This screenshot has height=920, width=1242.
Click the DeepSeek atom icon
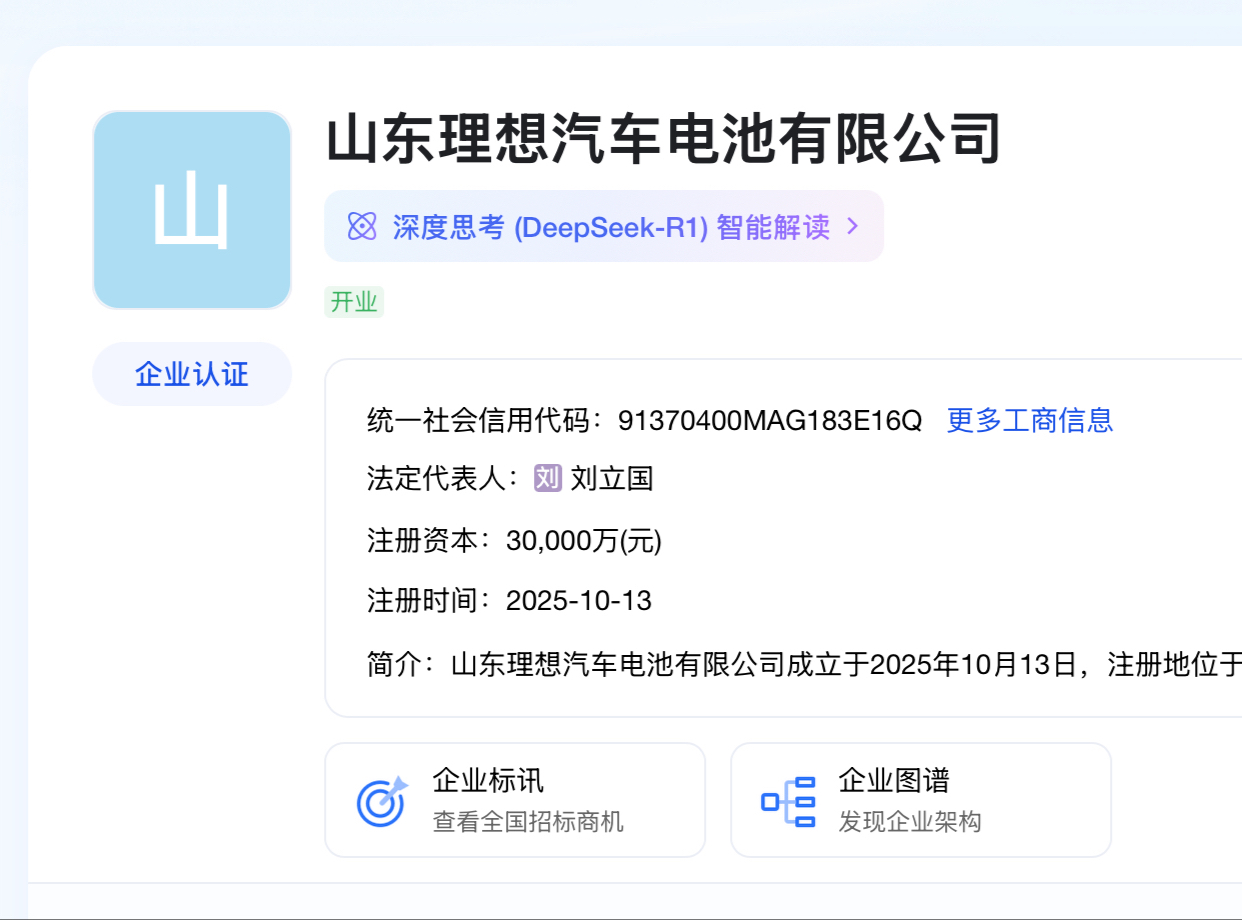point(361,227)
